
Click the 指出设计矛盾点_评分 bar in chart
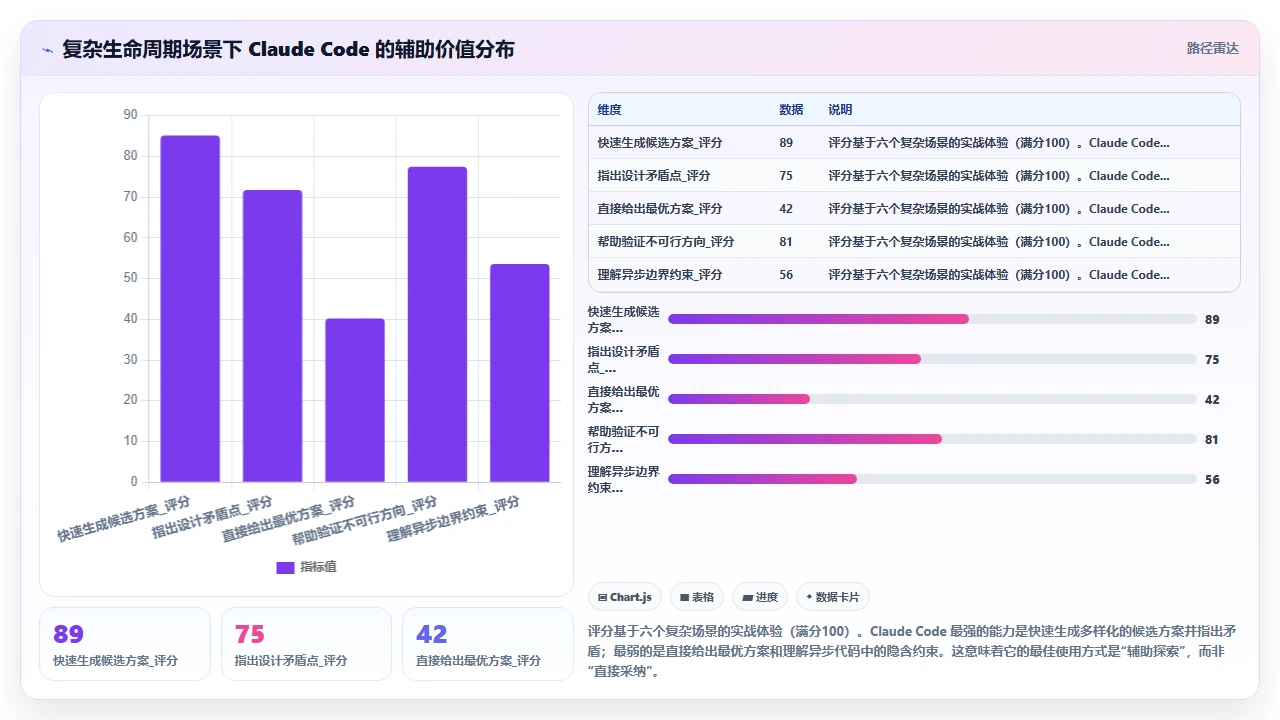click(x=272, y=336)
